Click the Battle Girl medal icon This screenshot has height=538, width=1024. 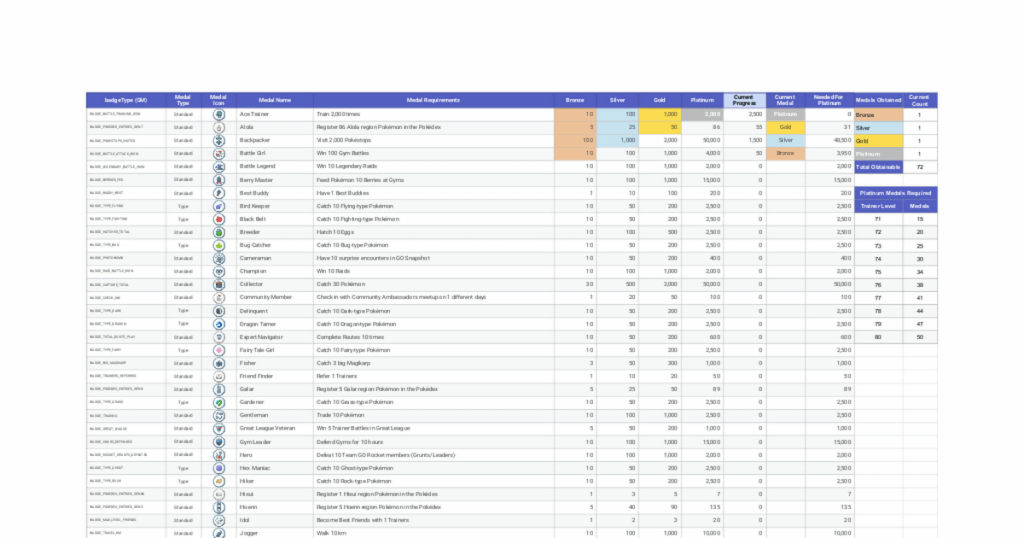219,153
